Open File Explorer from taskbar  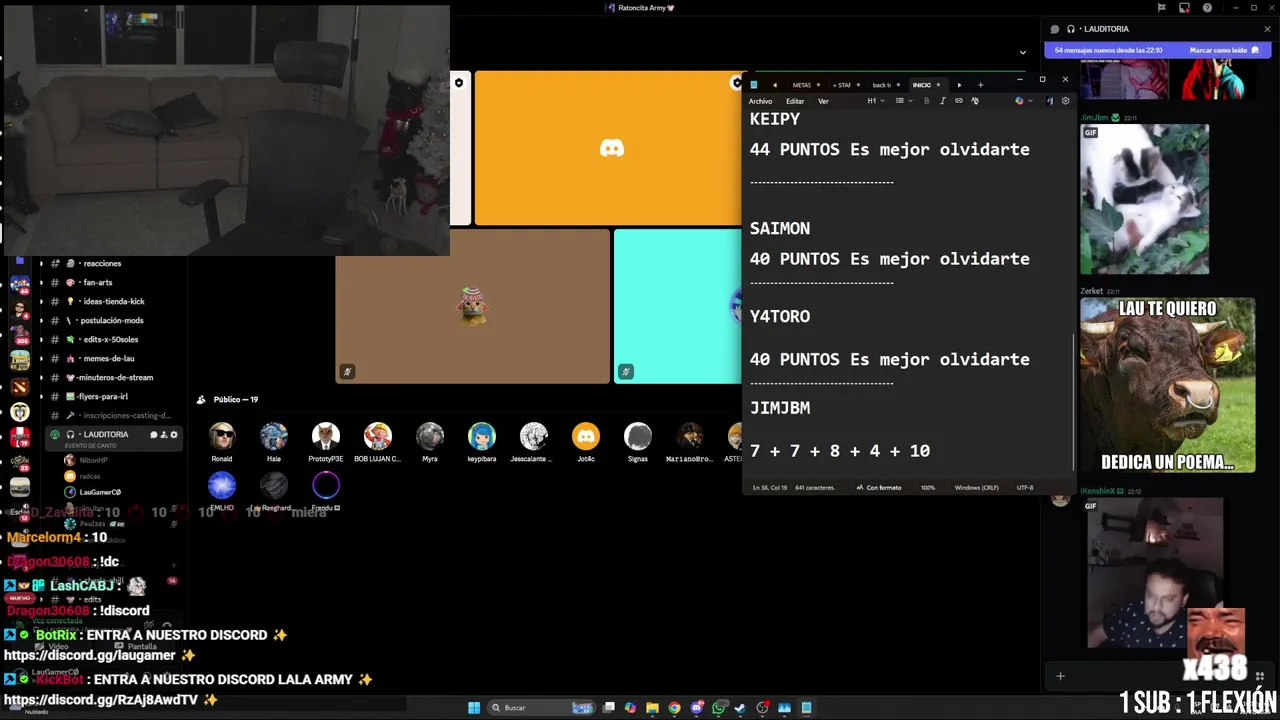tap(652, 708)
